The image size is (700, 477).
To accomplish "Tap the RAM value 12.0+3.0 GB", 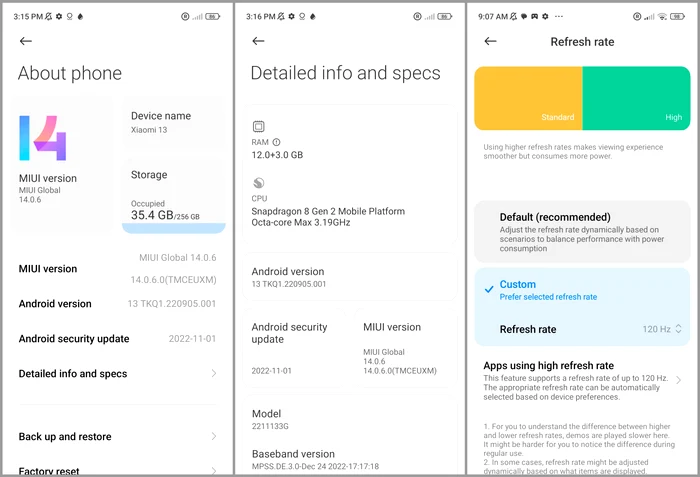I will (277, 155).
